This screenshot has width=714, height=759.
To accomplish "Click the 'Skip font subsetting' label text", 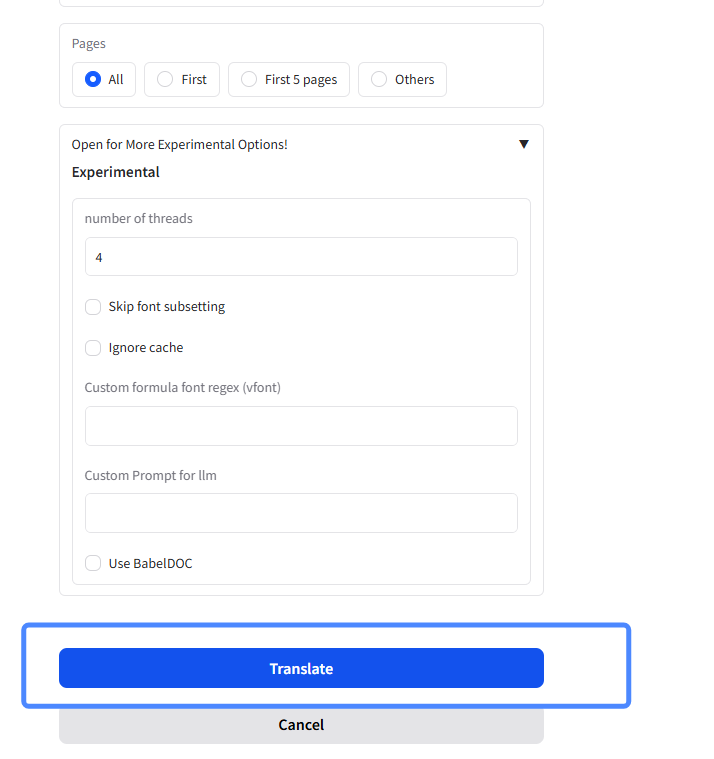I will tap(167, 307).
